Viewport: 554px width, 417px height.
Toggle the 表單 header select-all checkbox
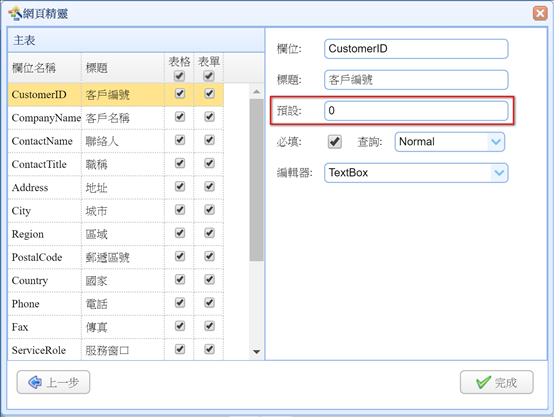click(x=209, y=76)
